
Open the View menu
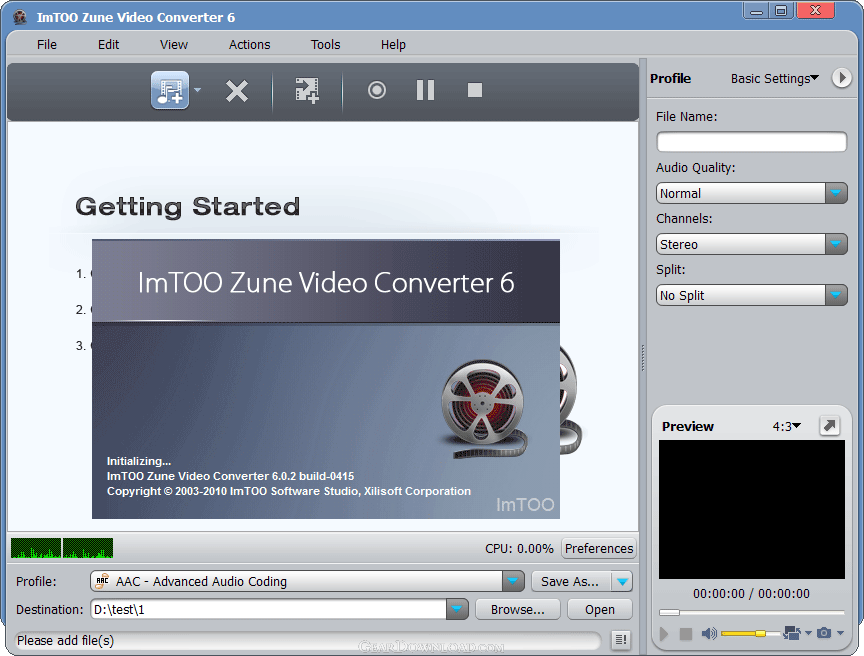pos(174,45)
